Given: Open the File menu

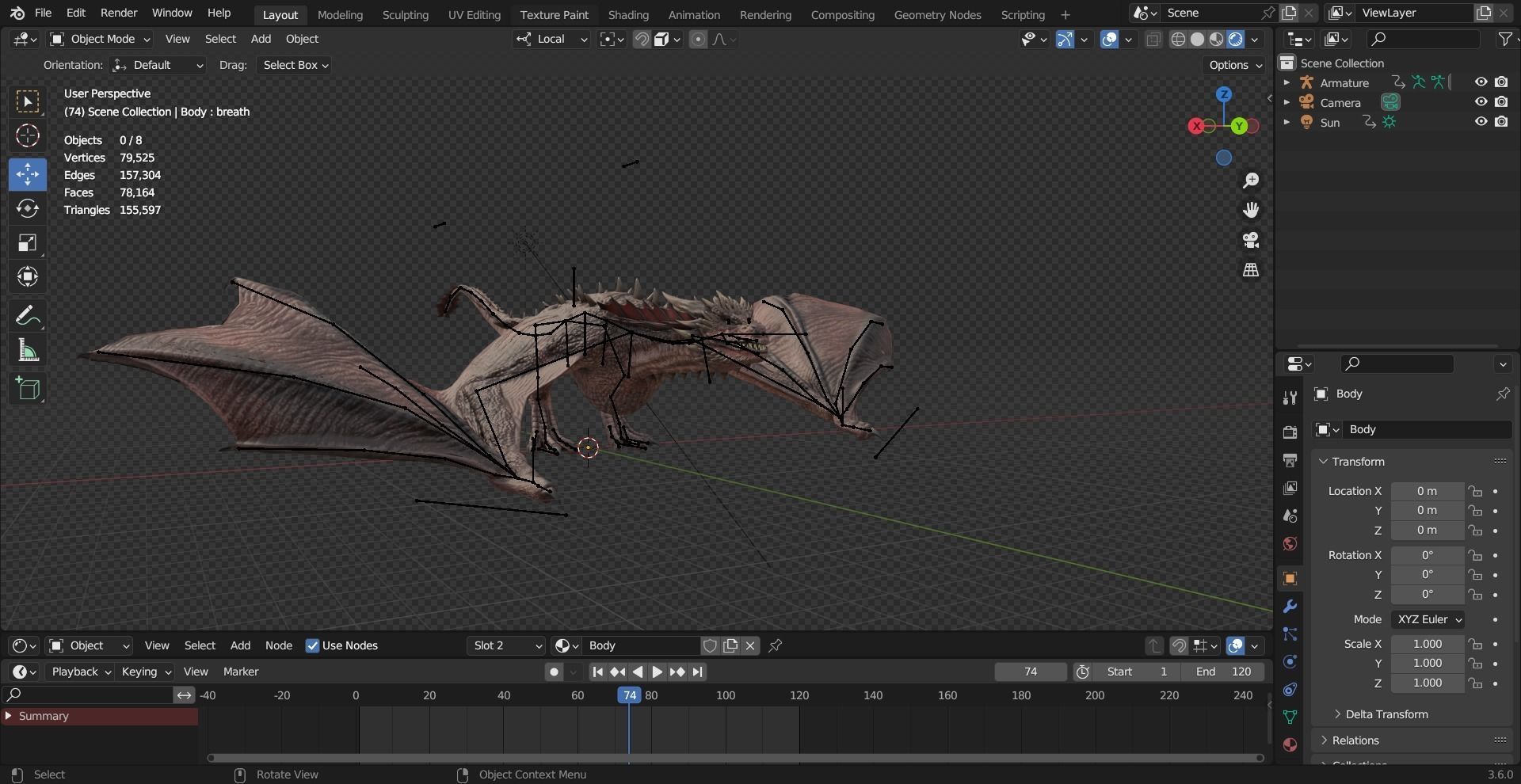Looking at the screenshot, I should pyautogui.click(x=44, y=13).
